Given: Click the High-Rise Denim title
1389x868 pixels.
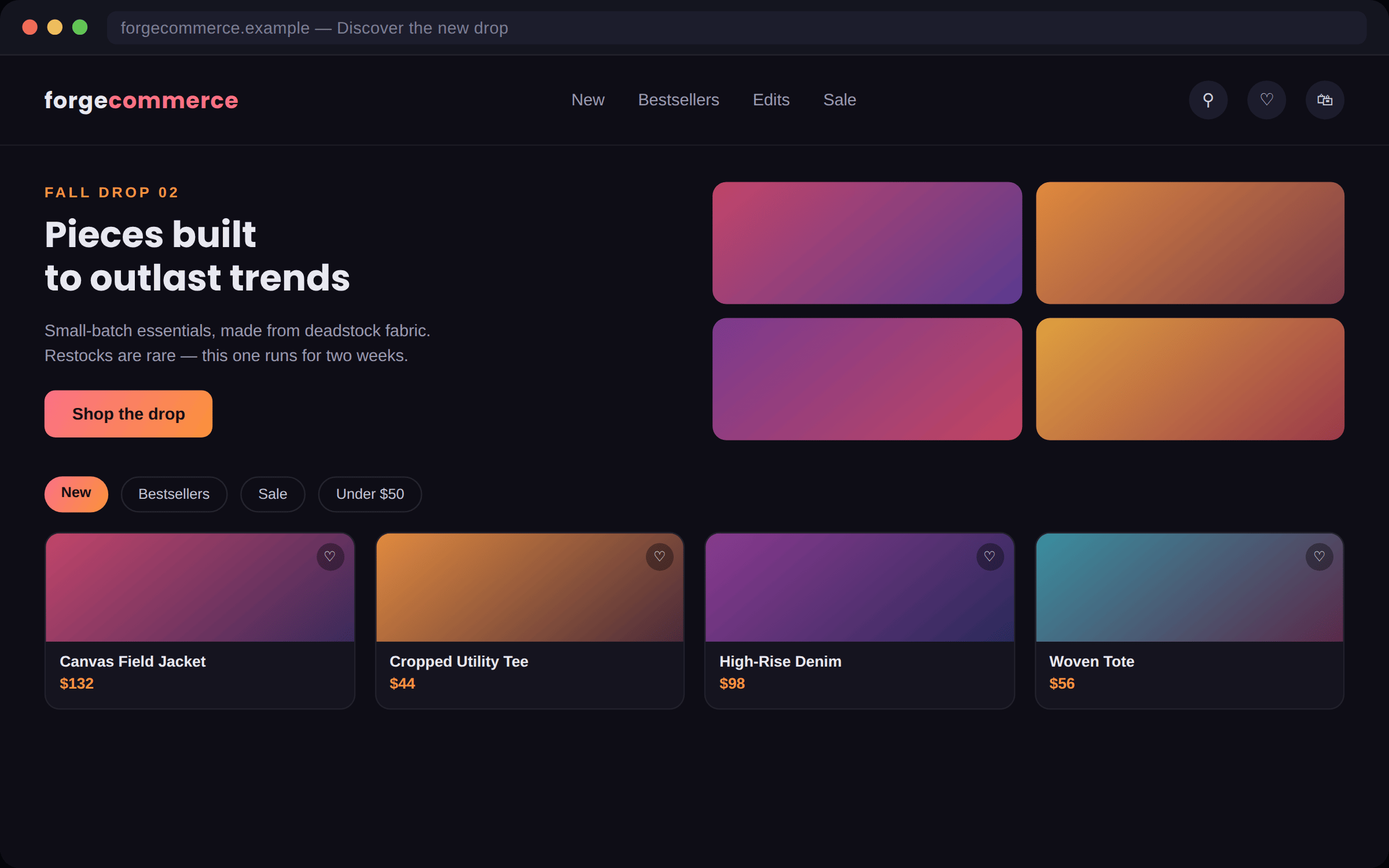Looking at the screenshot, I should [x=780, y=661].
